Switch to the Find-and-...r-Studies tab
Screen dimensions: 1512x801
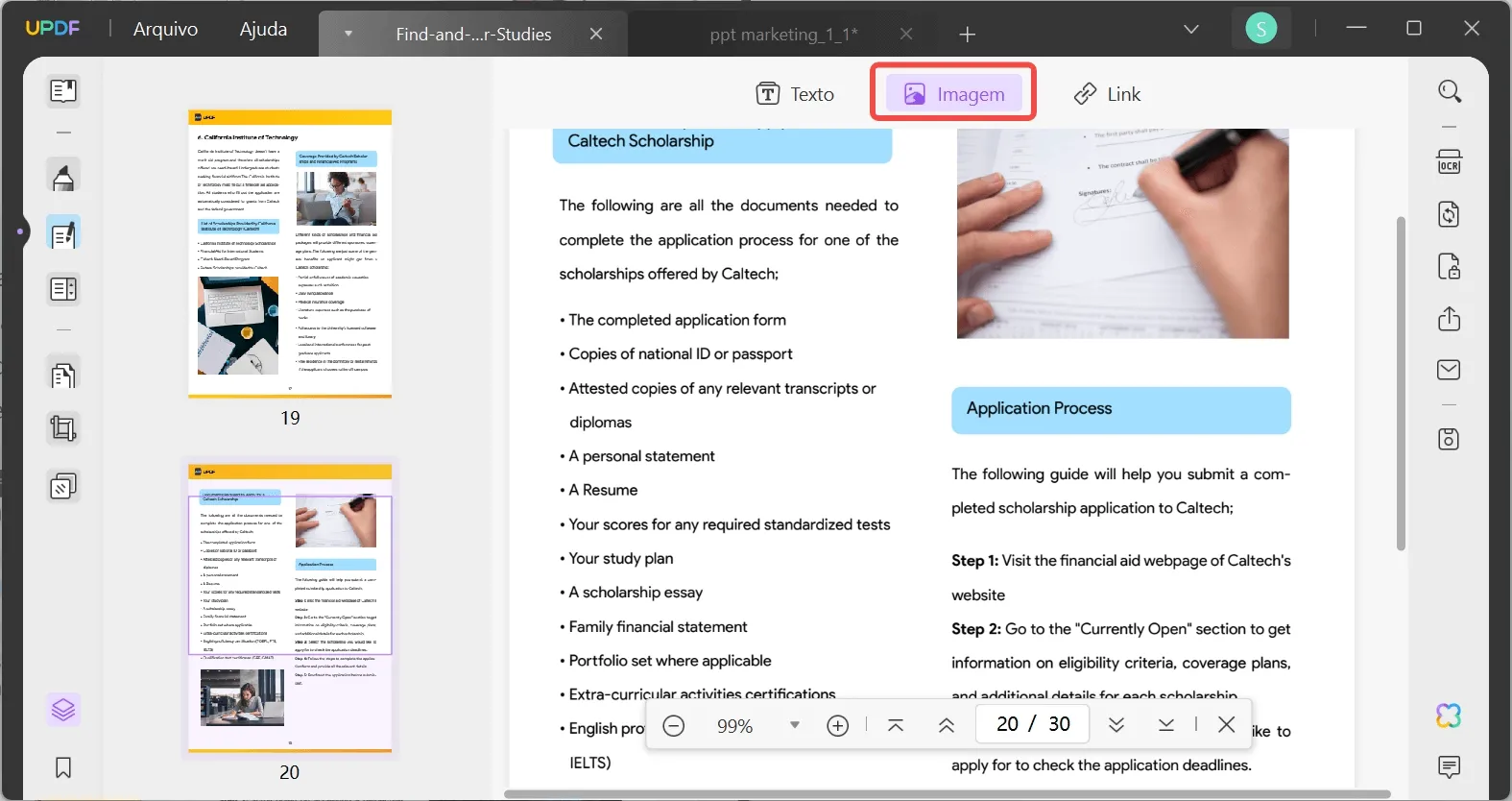tap(473, 35)
